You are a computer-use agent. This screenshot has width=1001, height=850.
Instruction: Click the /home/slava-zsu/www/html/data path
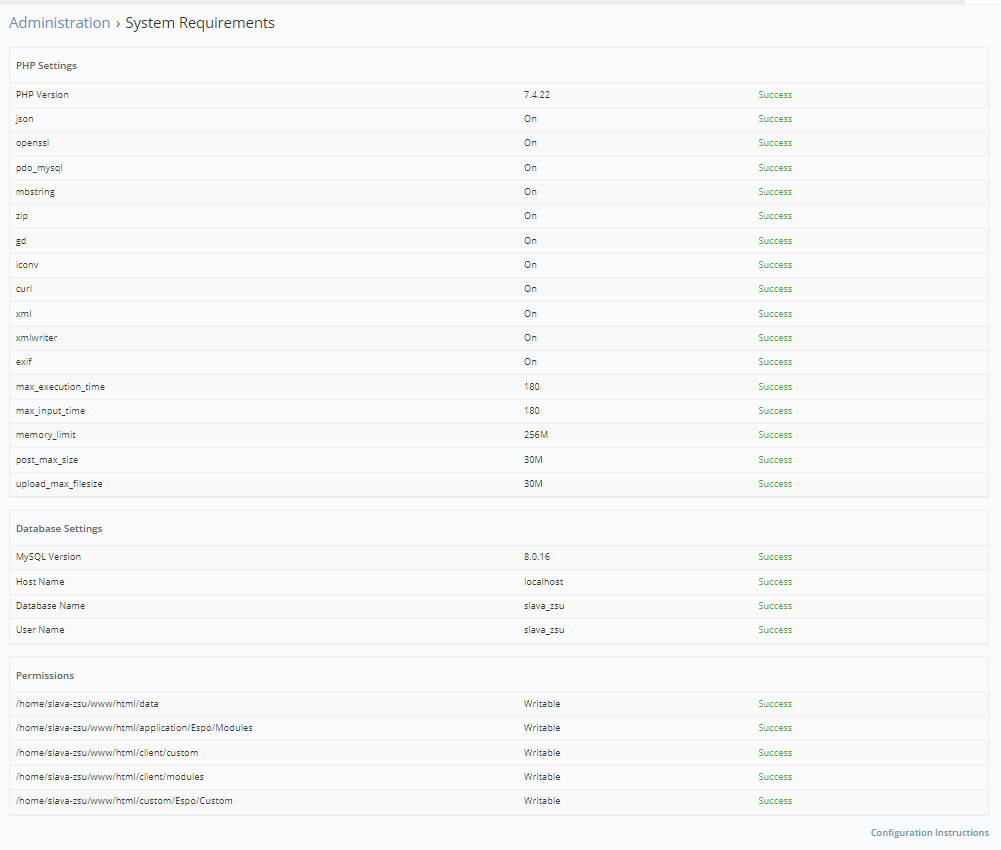pos(87,704)
